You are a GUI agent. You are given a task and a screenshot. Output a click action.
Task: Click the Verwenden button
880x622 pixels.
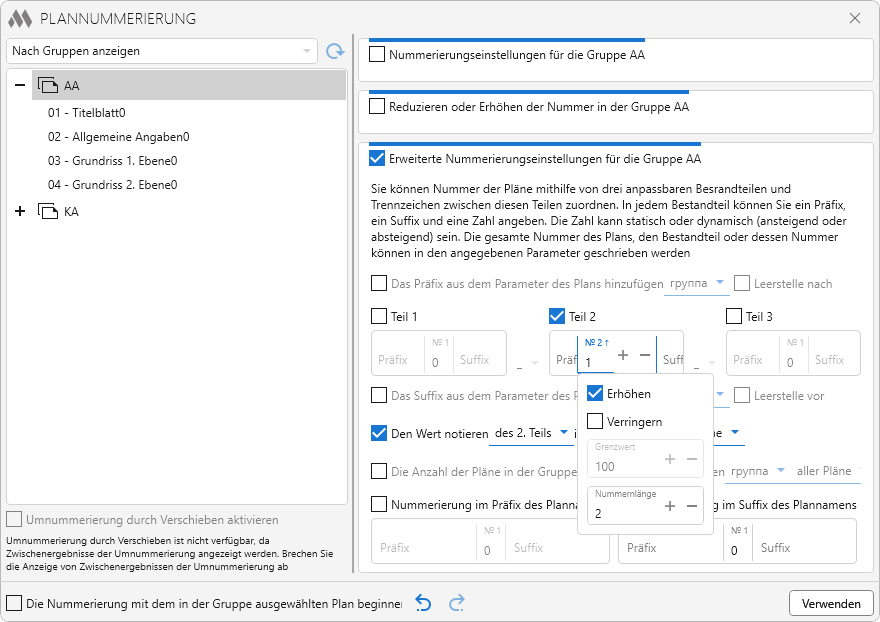tap(831, 604)
